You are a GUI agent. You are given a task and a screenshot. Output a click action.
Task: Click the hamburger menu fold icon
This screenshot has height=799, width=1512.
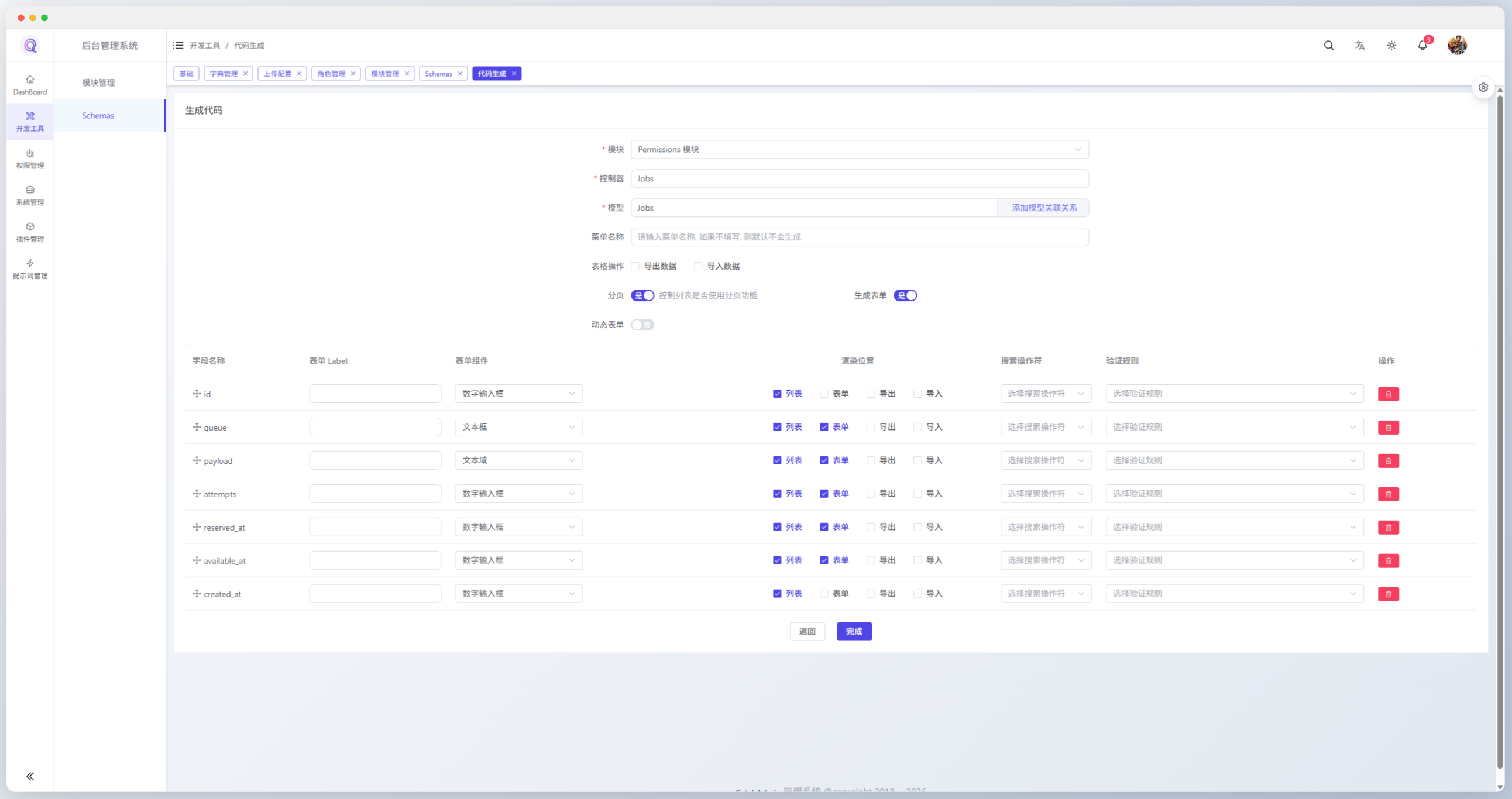point(178,45)
